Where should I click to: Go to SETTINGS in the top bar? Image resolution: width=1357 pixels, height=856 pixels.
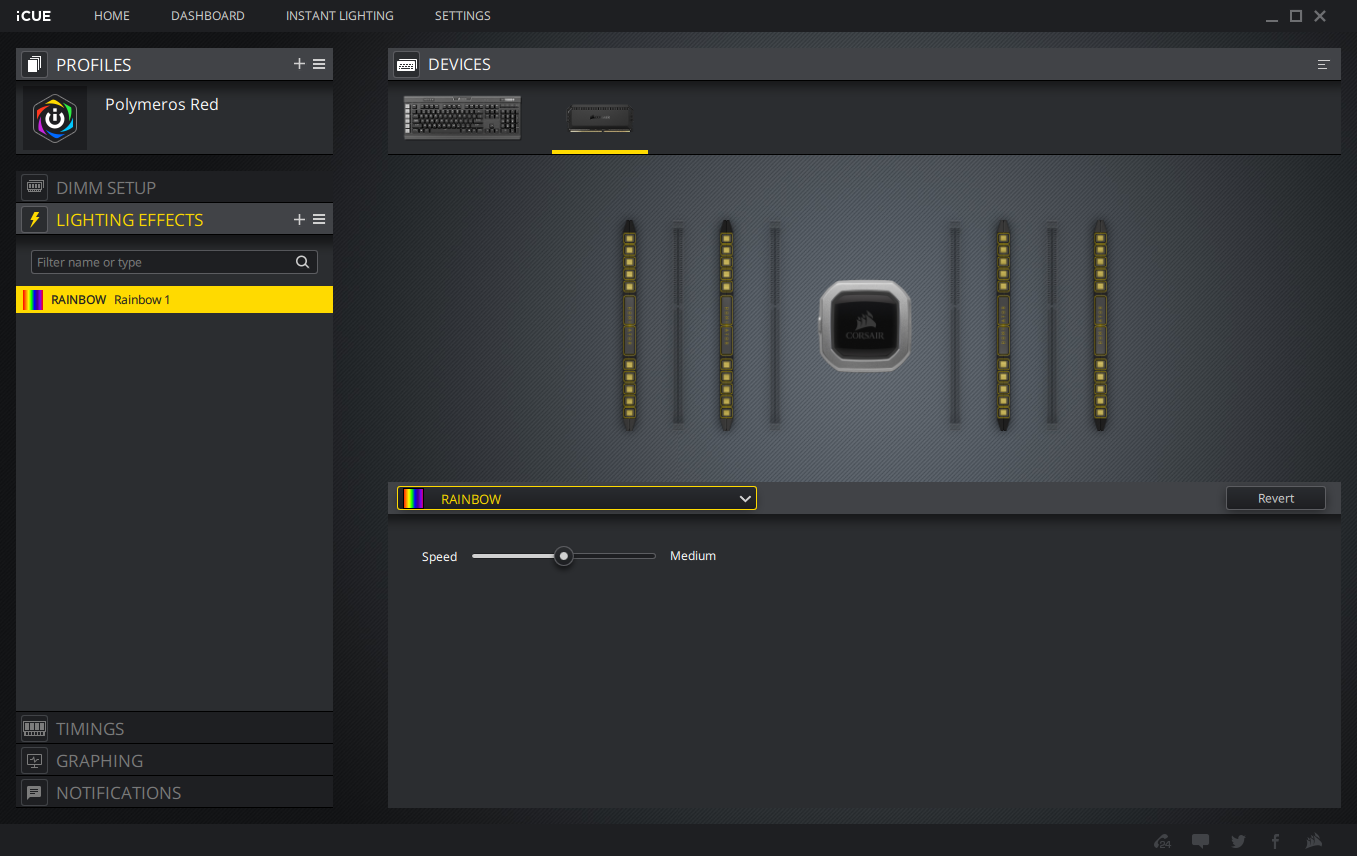pos(463,16)
